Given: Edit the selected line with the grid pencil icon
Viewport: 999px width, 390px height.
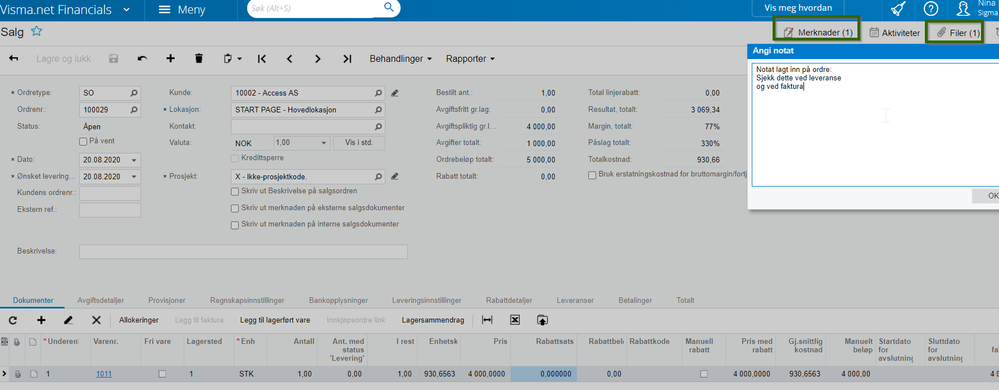Looking at the screenshot, I should click(69, 320).
